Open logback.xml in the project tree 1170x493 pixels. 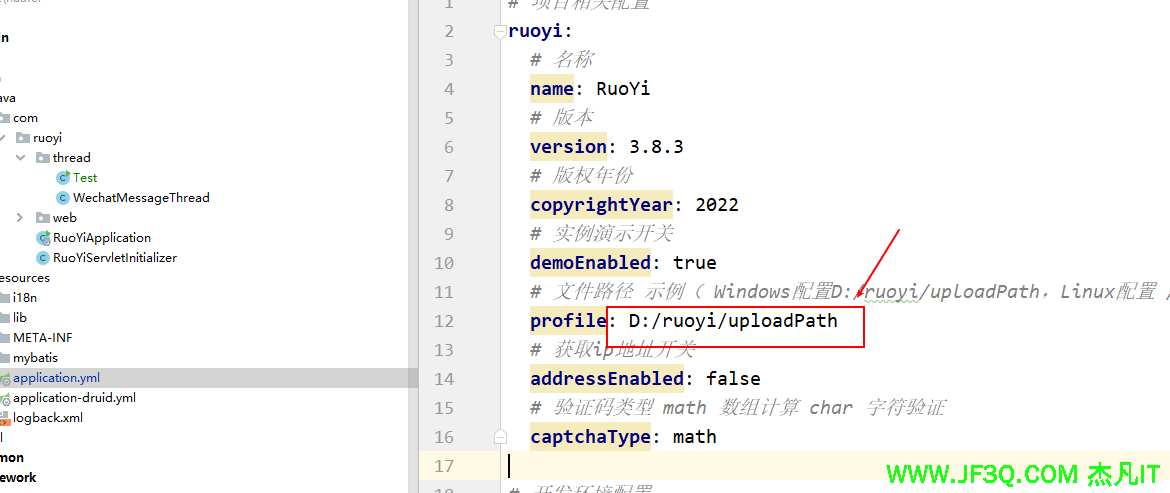click(47, 418)
